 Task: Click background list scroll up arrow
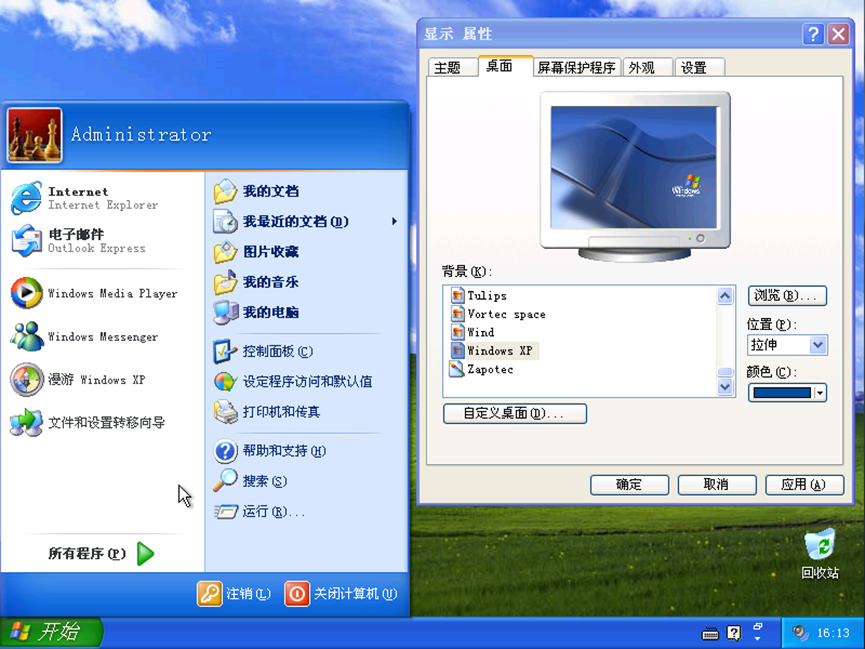725,296
